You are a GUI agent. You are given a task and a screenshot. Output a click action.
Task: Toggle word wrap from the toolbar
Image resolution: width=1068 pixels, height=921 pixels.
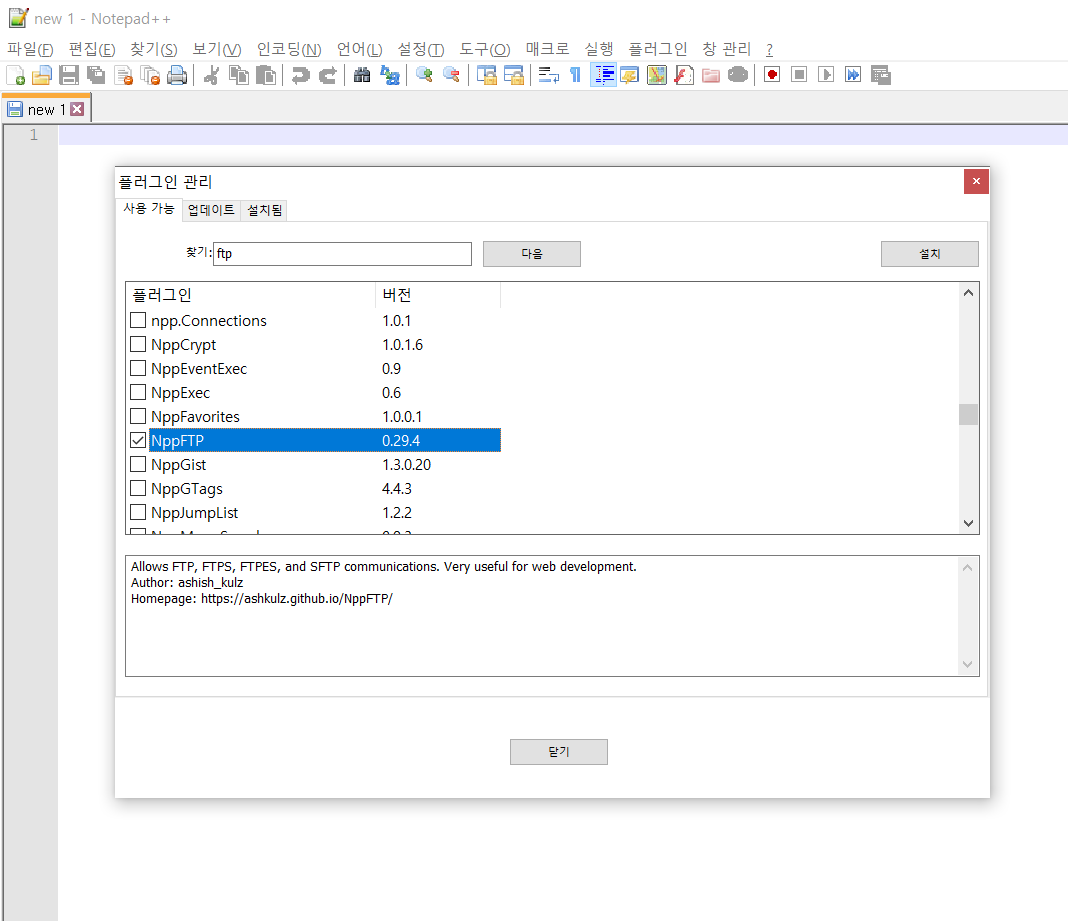[548, 75]
